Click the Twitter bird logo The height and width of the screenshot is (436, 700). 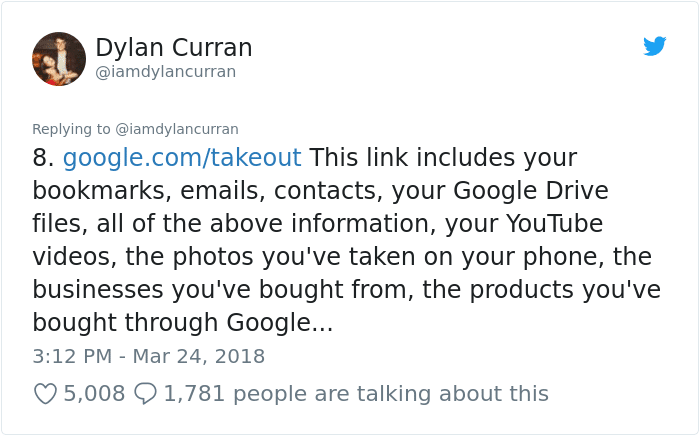click(x=655, y=46)
